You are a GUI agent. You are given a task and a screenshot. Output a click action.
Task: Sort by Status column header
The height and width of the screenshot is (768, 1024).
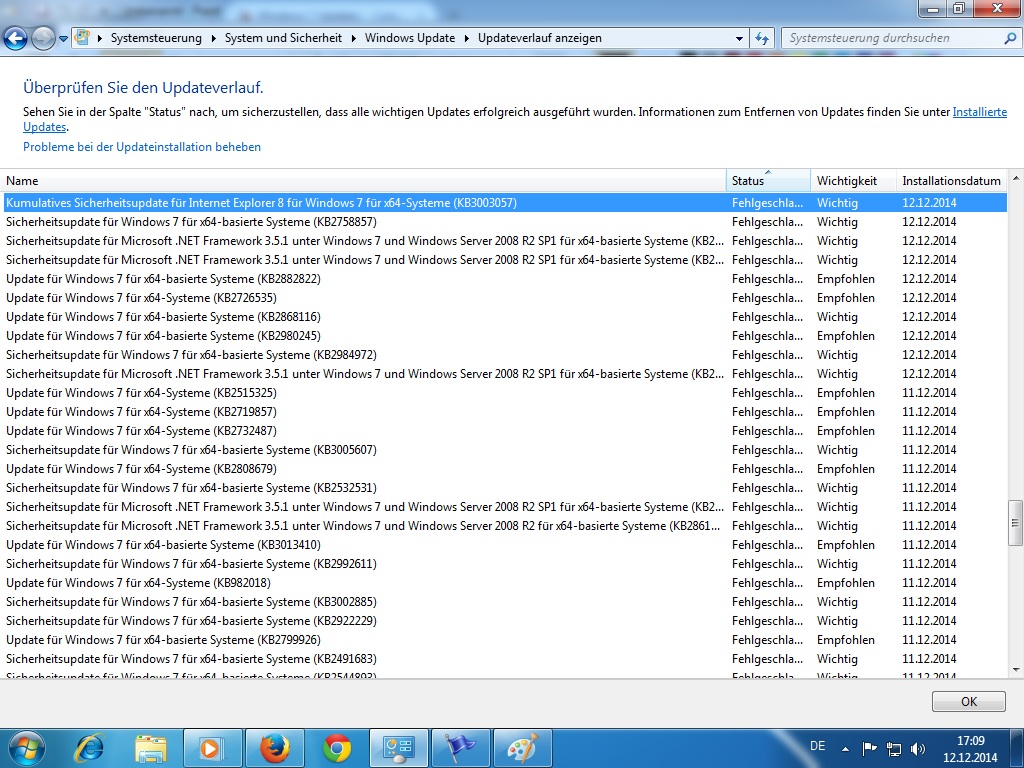768,181
